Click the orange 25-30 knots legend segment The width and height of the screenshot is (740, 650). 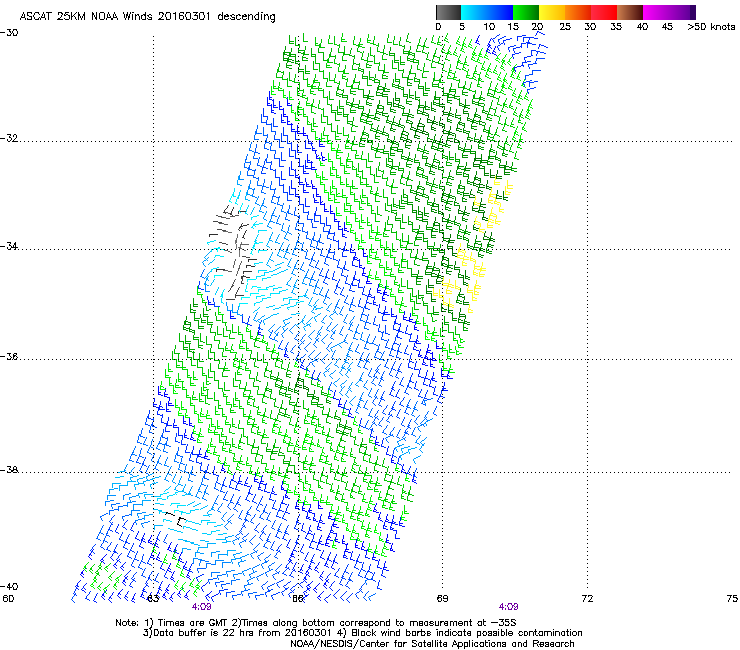(x=578, y=12)
